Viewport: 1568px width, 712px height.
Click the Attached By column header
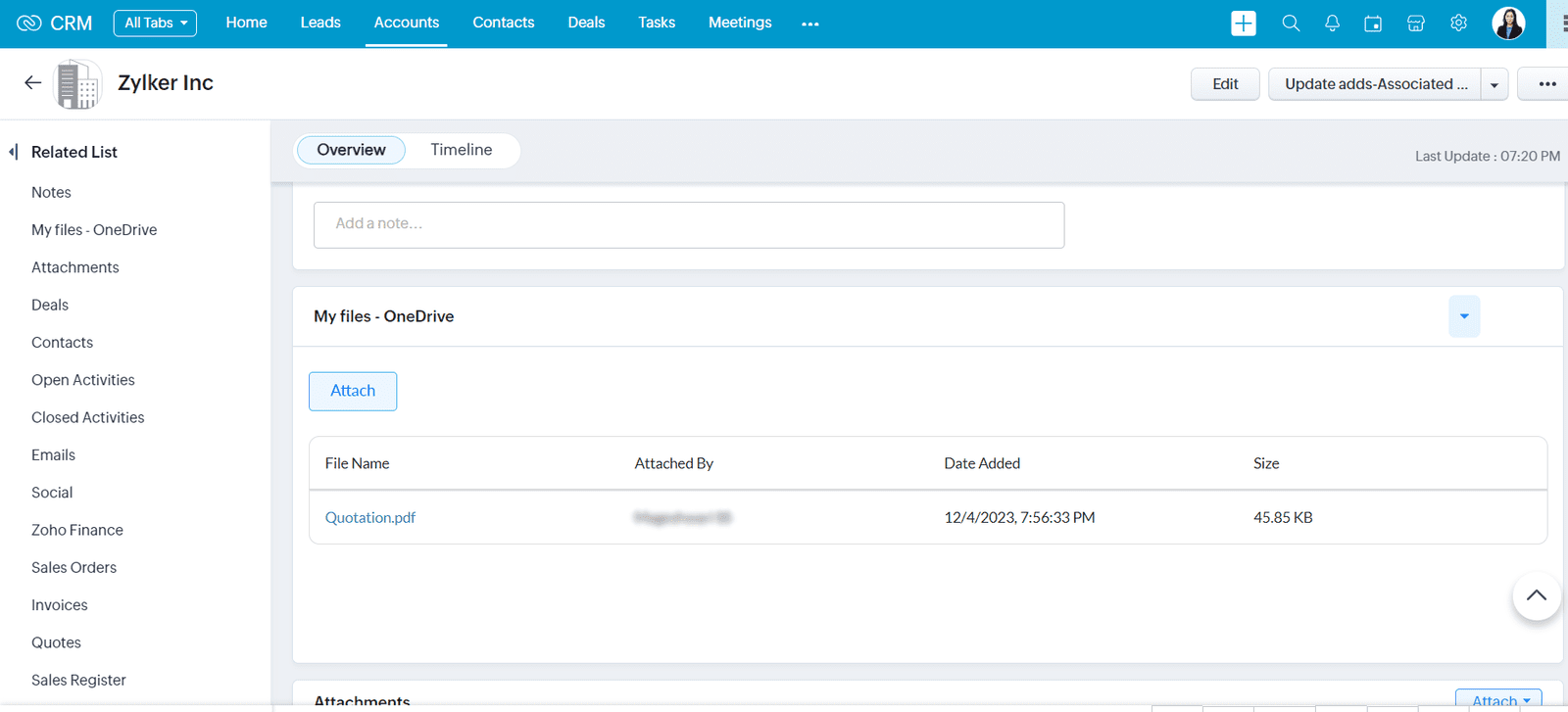point(674,463)
